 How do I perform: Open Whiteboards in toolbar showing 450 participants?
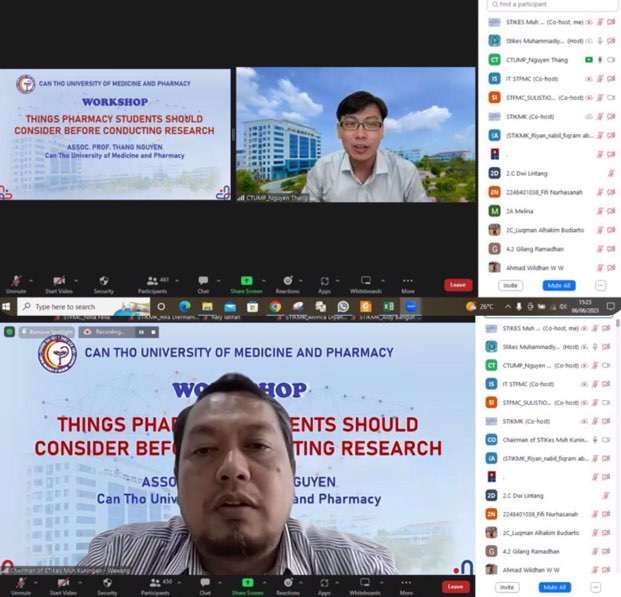coord(365,586)
